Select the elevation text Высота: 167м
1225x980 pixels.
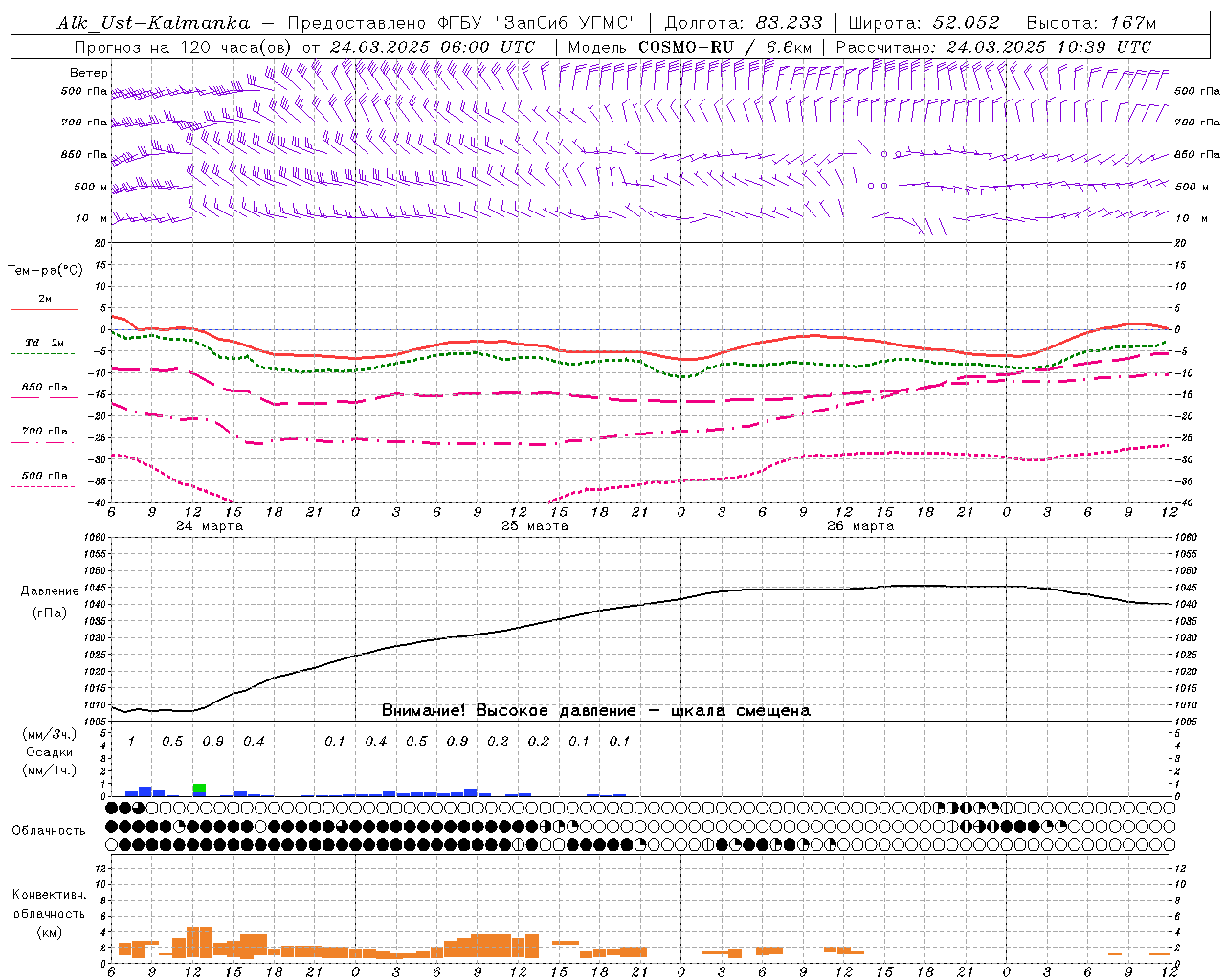point(1091,24)
